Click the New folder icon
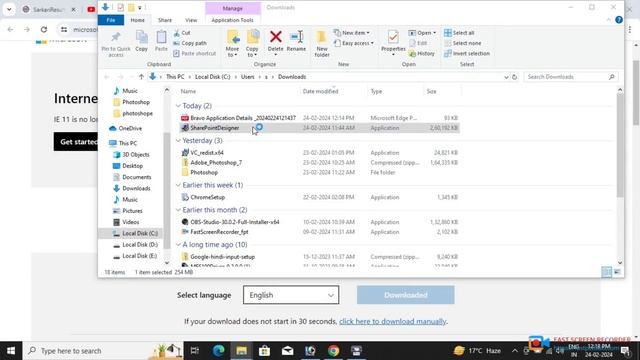Screen dimensions: 640x360 pos(322,38)
